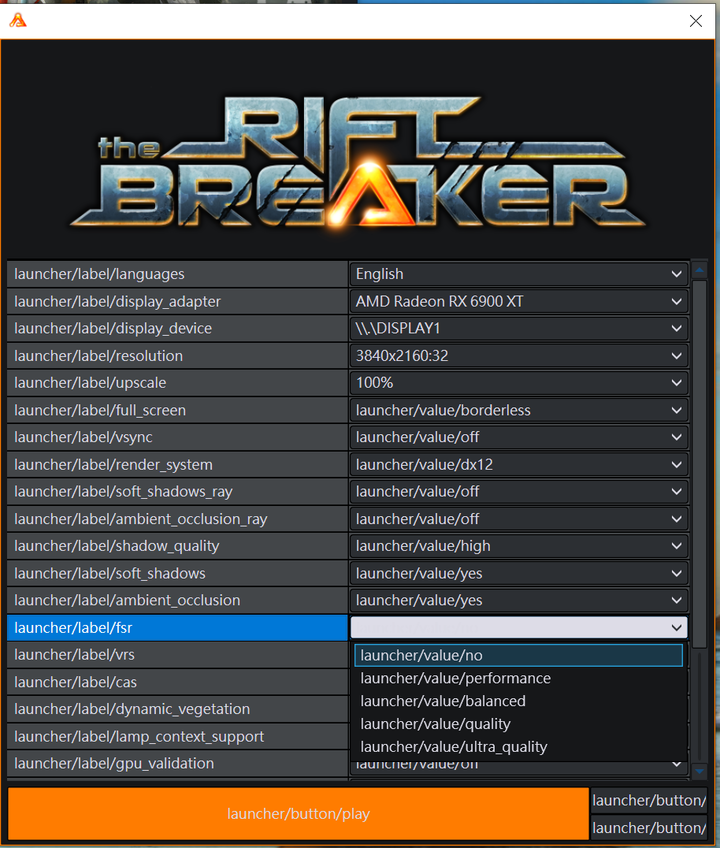
Task: Select the launcher/label/languages row label
Action: [177, 274]
